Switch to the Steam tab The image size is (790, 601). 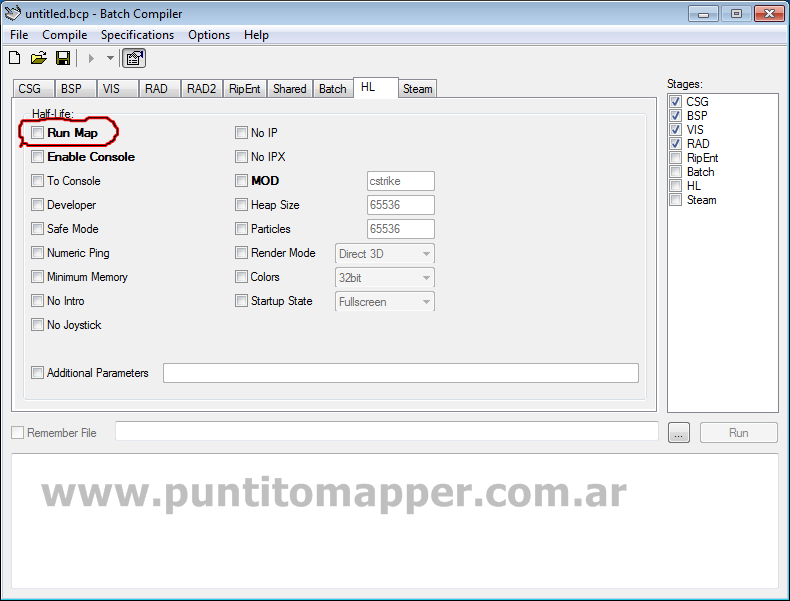418,89
